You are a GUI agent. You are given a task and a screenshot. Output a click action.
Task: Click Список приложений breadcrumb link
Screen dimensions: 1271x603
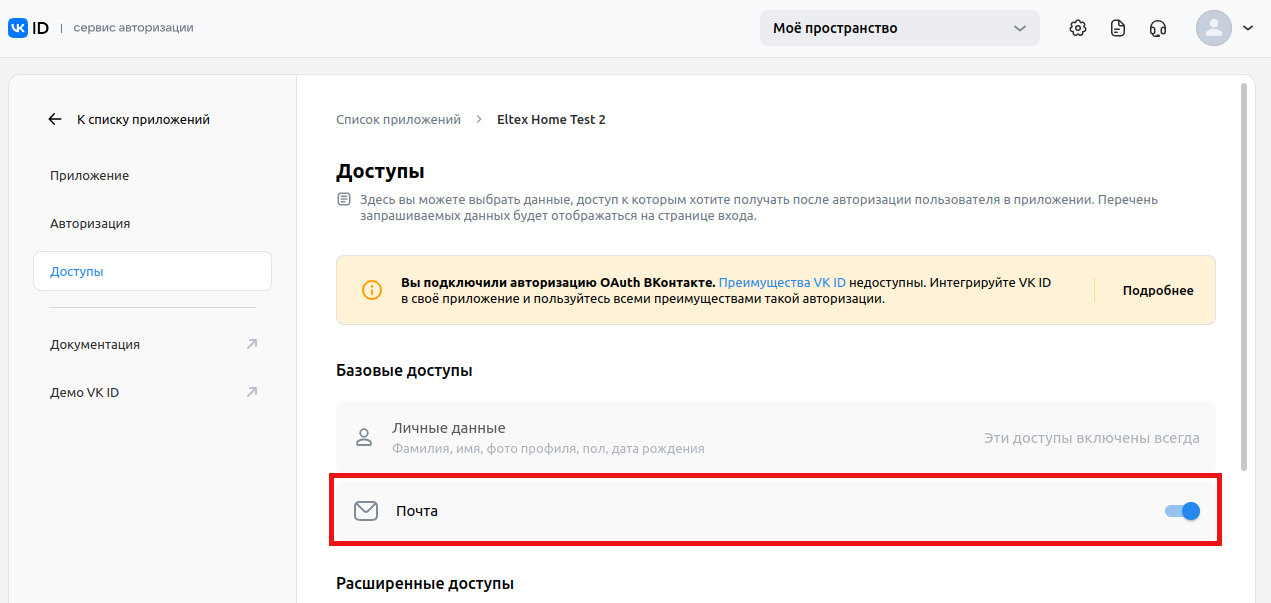click(x=398, y=119)
